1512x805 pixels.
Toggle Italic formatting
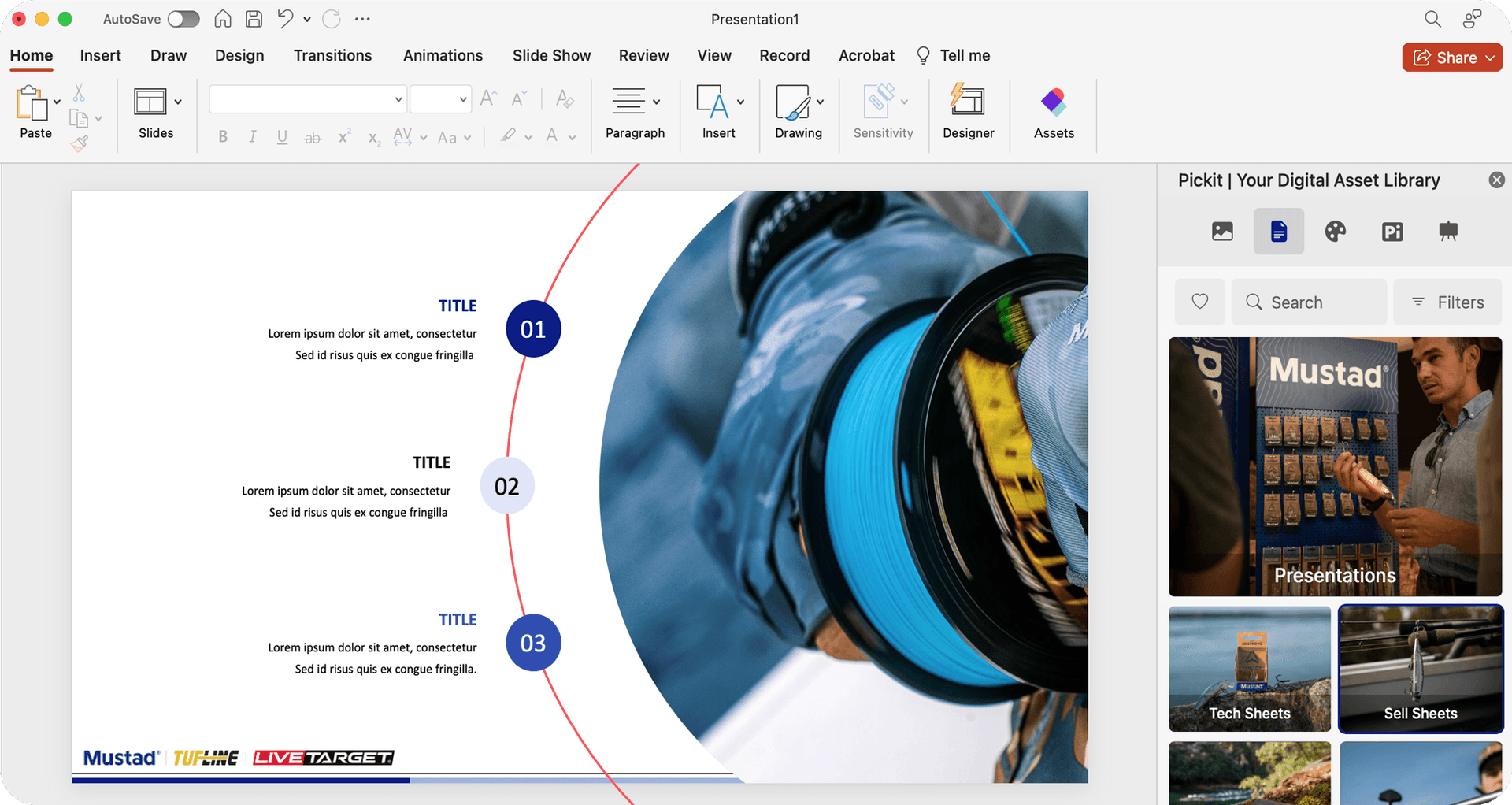click(252, 137)
